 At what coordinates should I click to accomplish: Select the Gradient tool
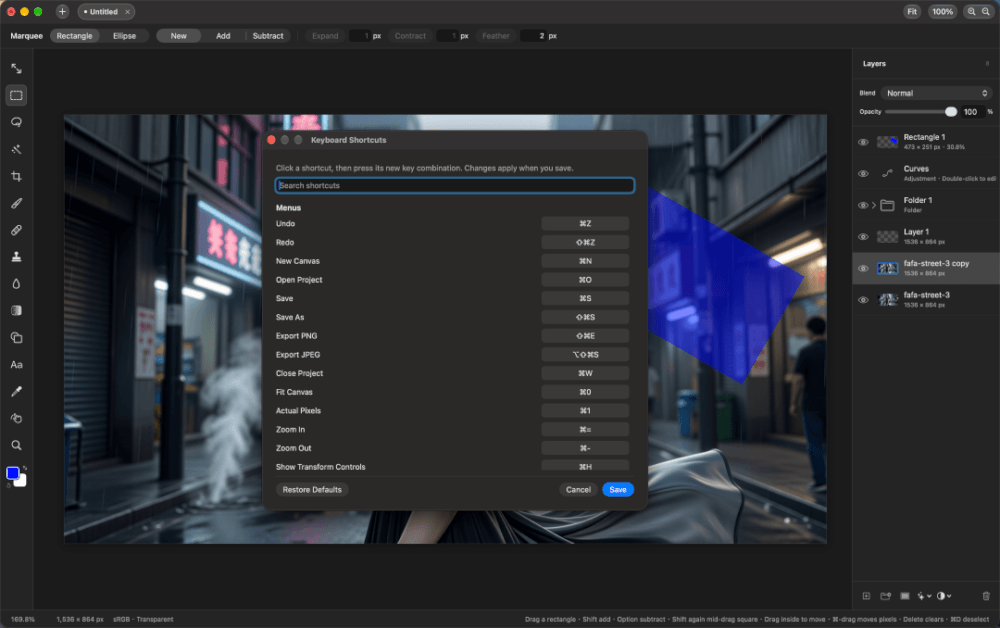pos(17,310)
